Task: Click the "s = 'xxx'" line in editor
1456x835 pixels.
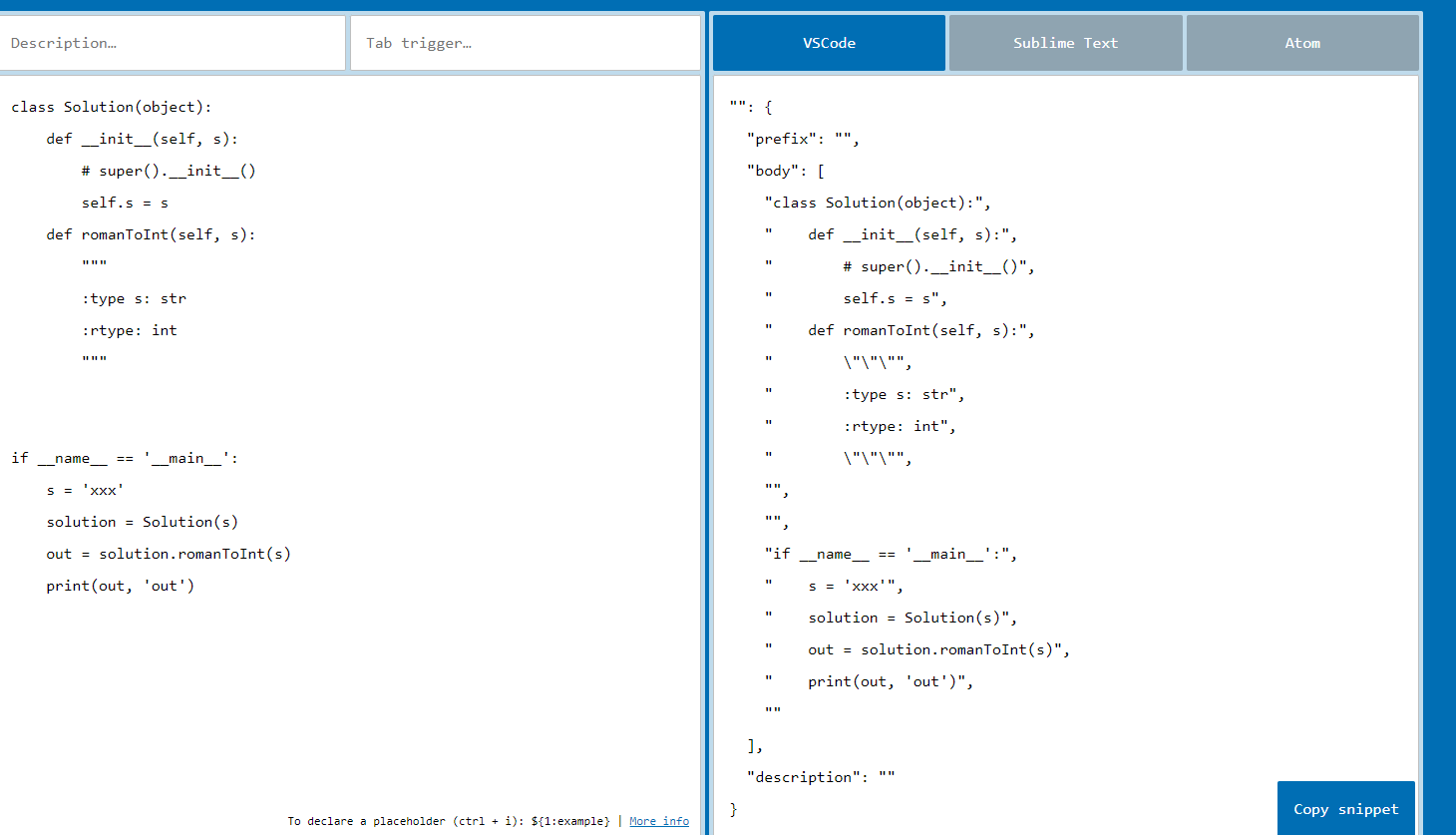Action: [86, 490]
